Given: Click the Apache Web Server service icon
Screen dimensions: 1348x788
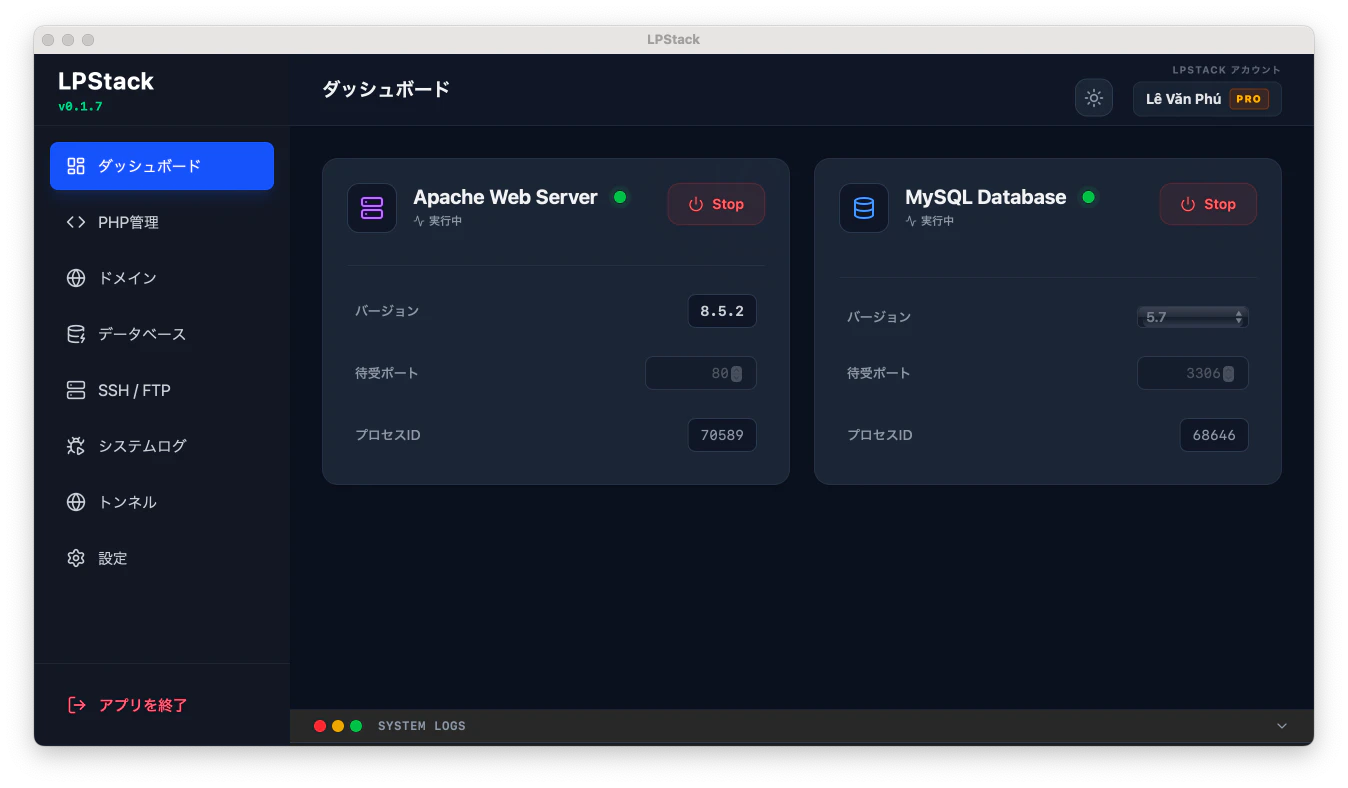Looking at the screenshot, I should (372, 207).
